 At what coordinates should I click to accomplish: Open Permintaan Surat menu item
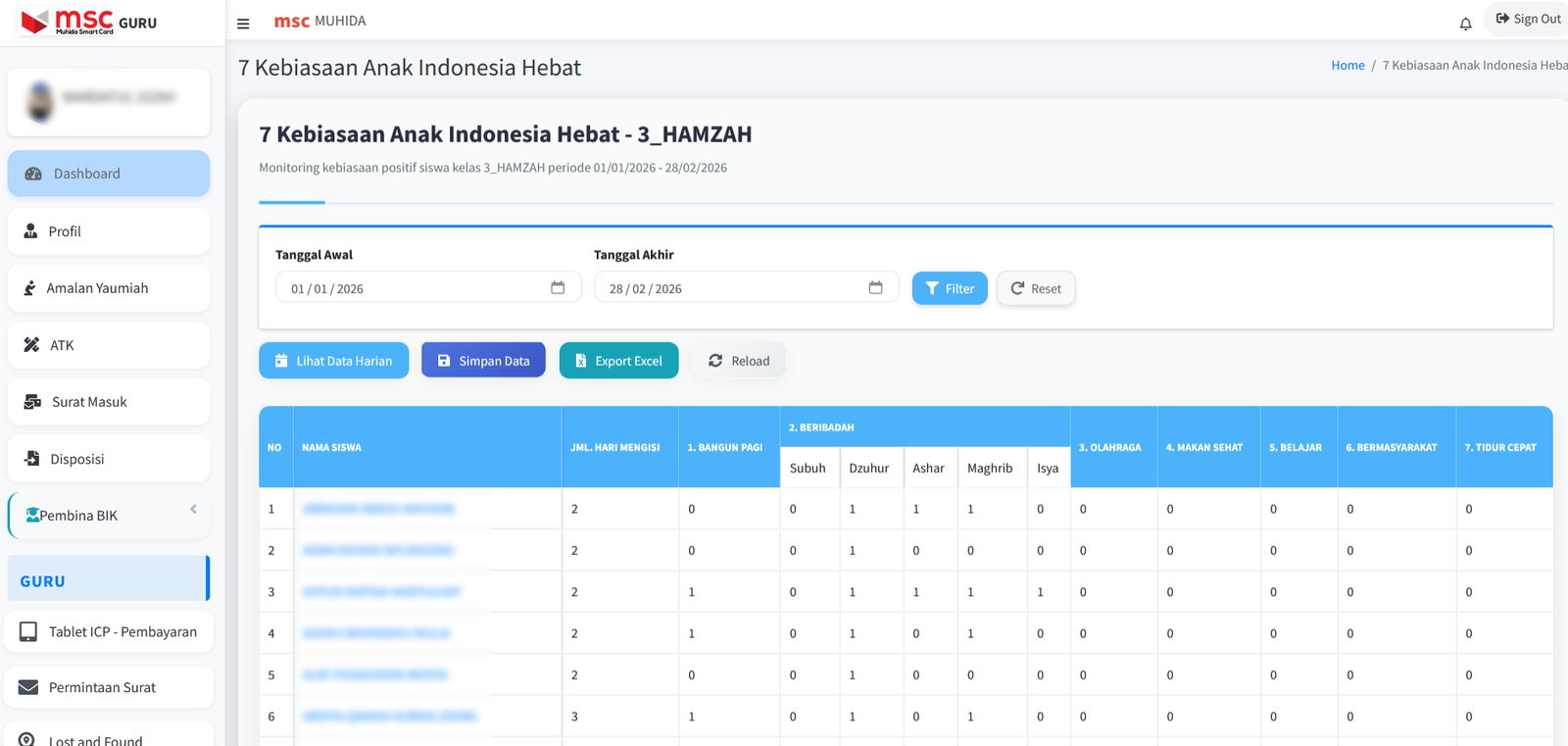click(x=109, y=687)
